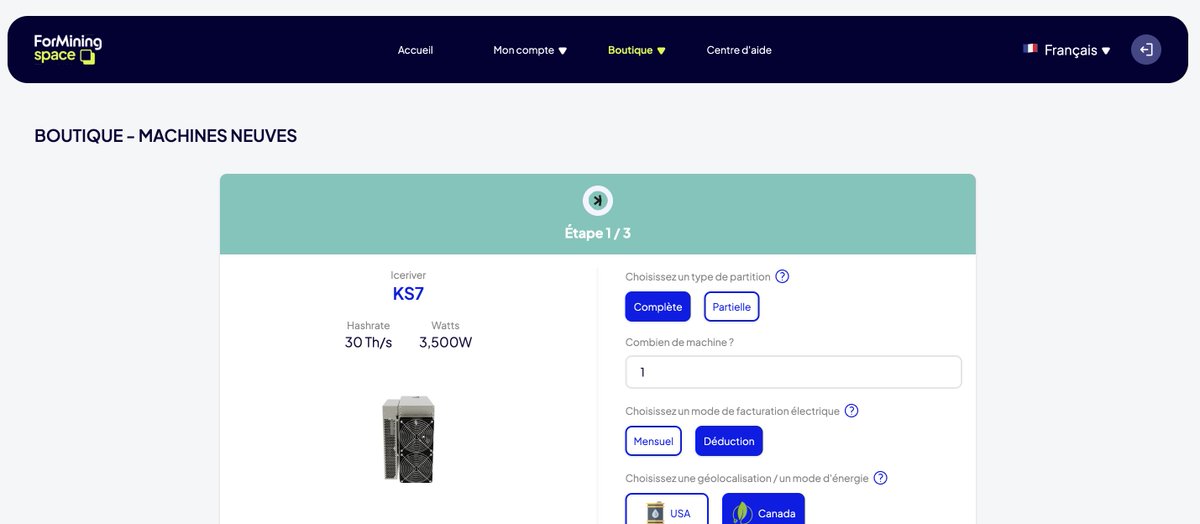Open the Français language selector
1200x524 pixels.
click(x=1077, y=50)
